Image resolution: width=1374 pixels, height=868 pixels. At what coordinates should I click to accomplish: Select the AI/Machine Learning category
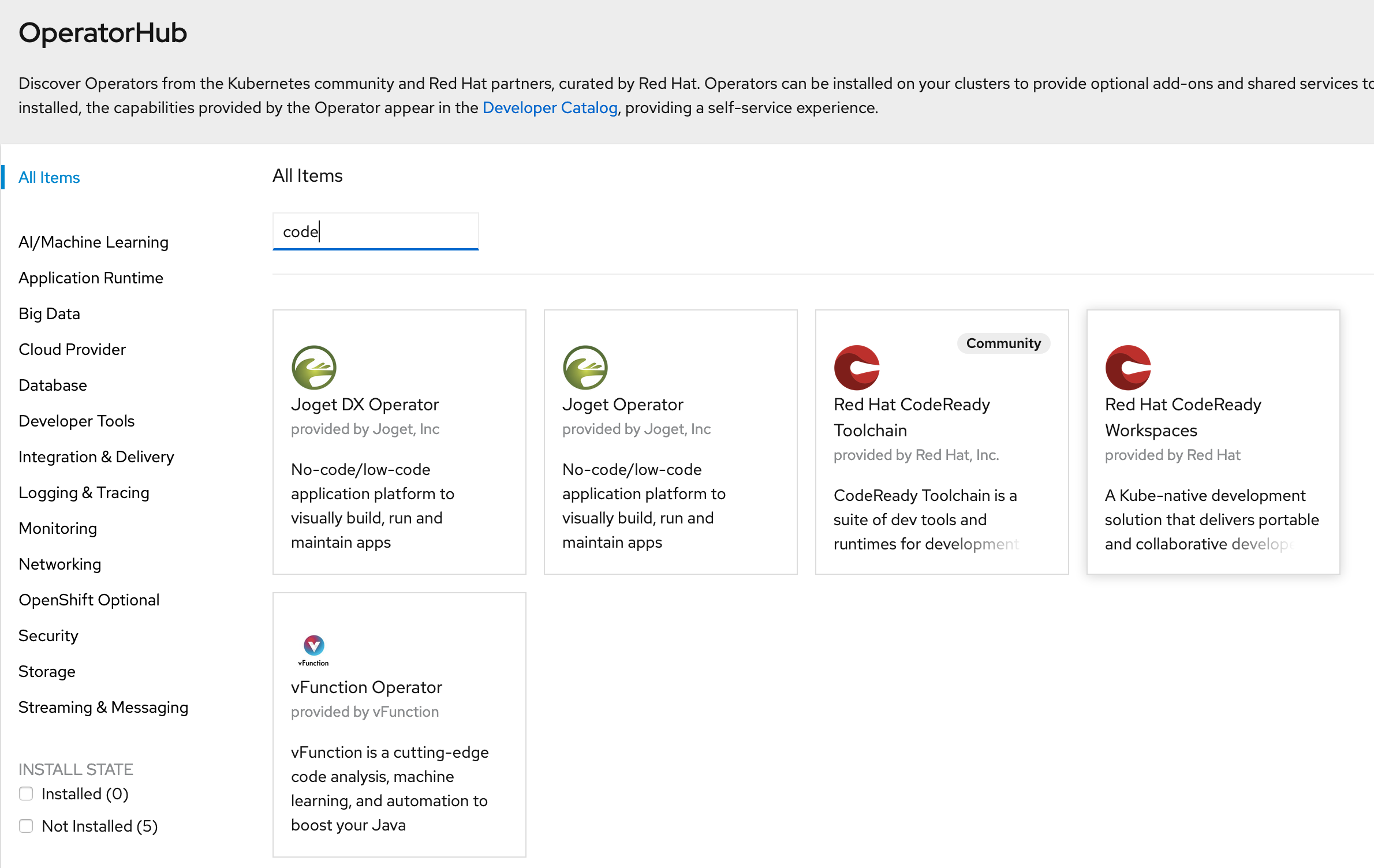click(x=92, y=242)
